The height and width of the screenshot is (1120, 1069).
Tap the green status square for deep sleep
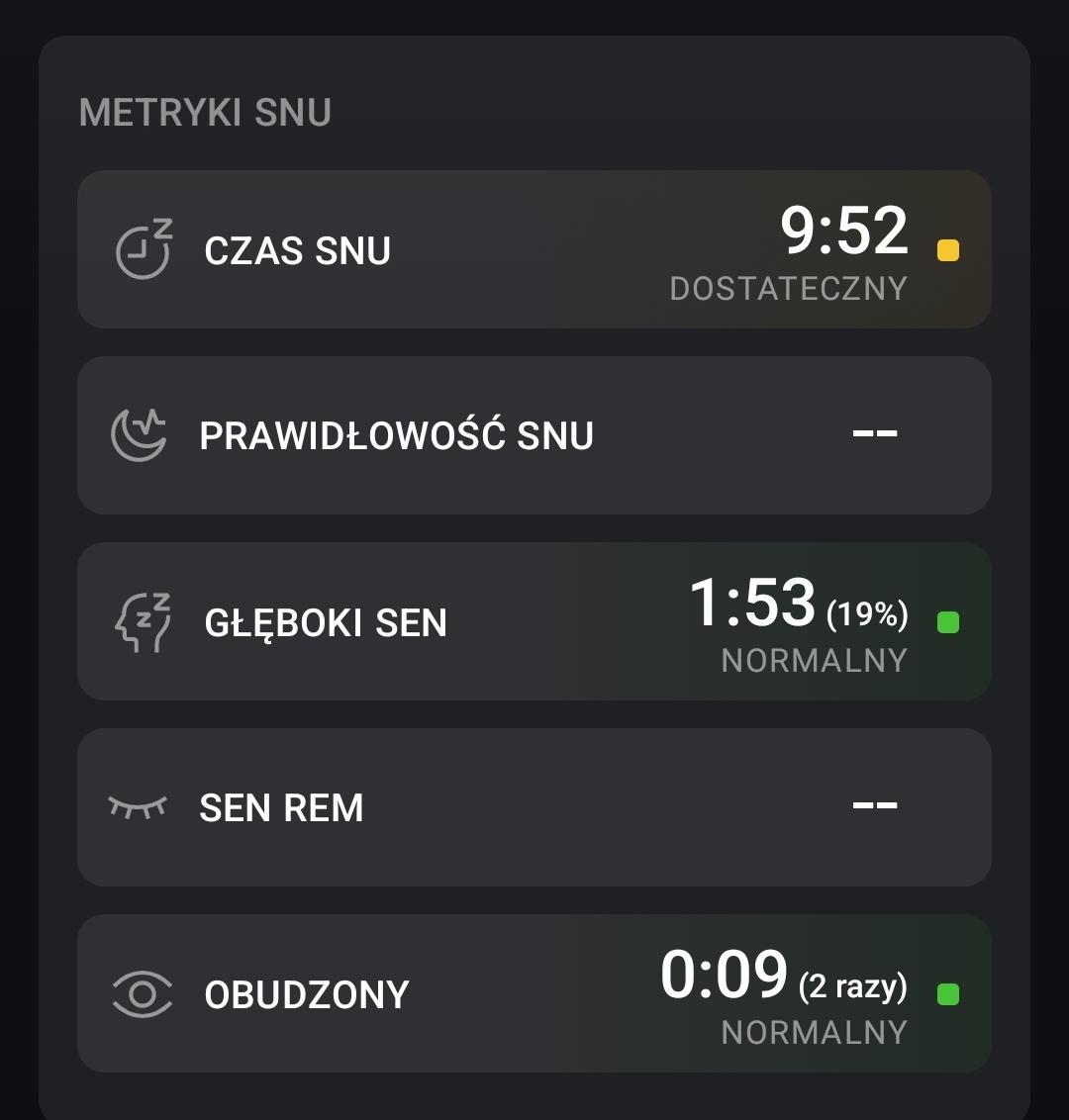click(x=947, y=622)
